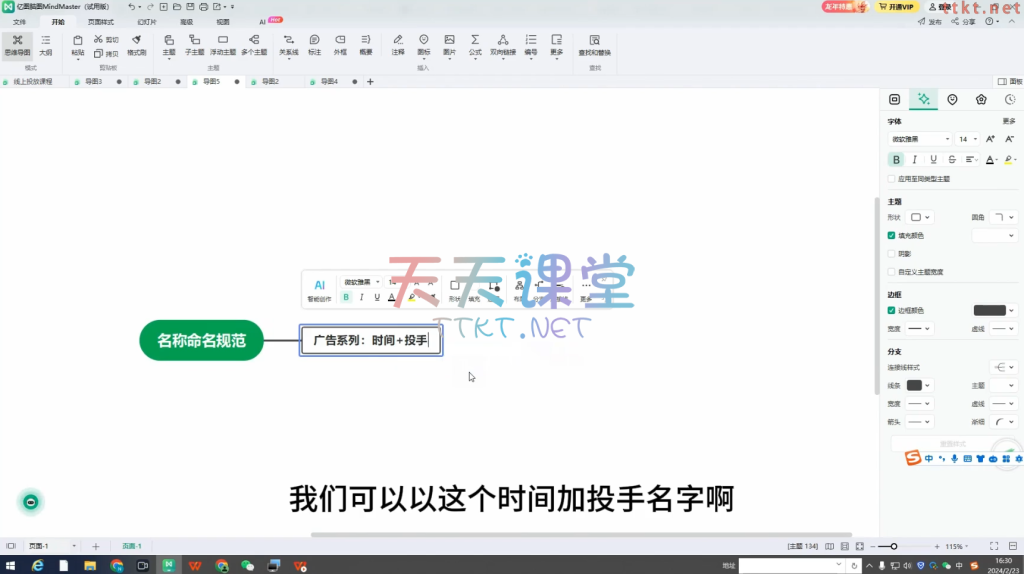
Task: Switch to 大纲 outline mode
Action: coord(45,43)
